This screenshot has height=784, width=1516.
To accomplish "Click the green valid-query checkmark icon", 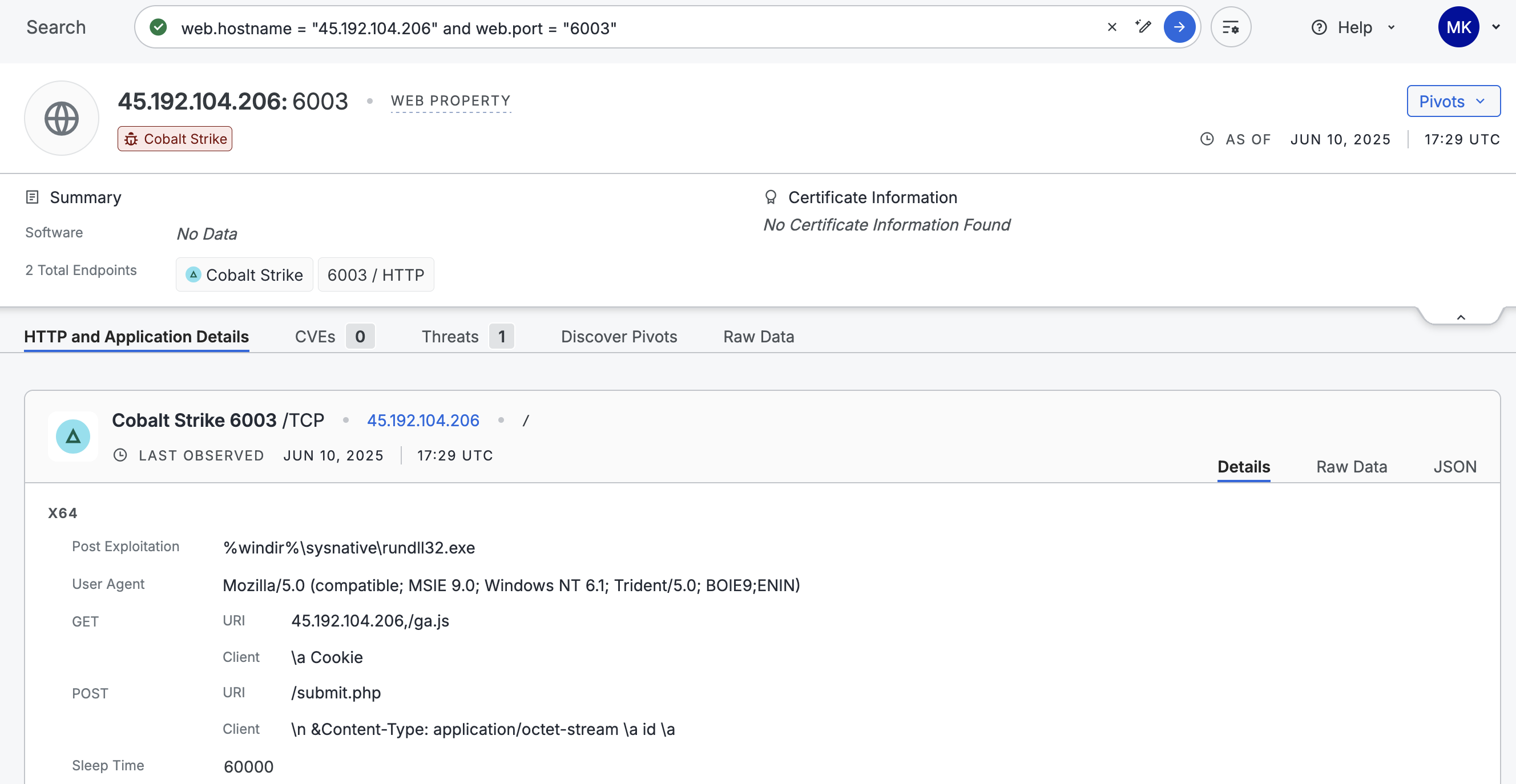I will click(x=158, y=27).
